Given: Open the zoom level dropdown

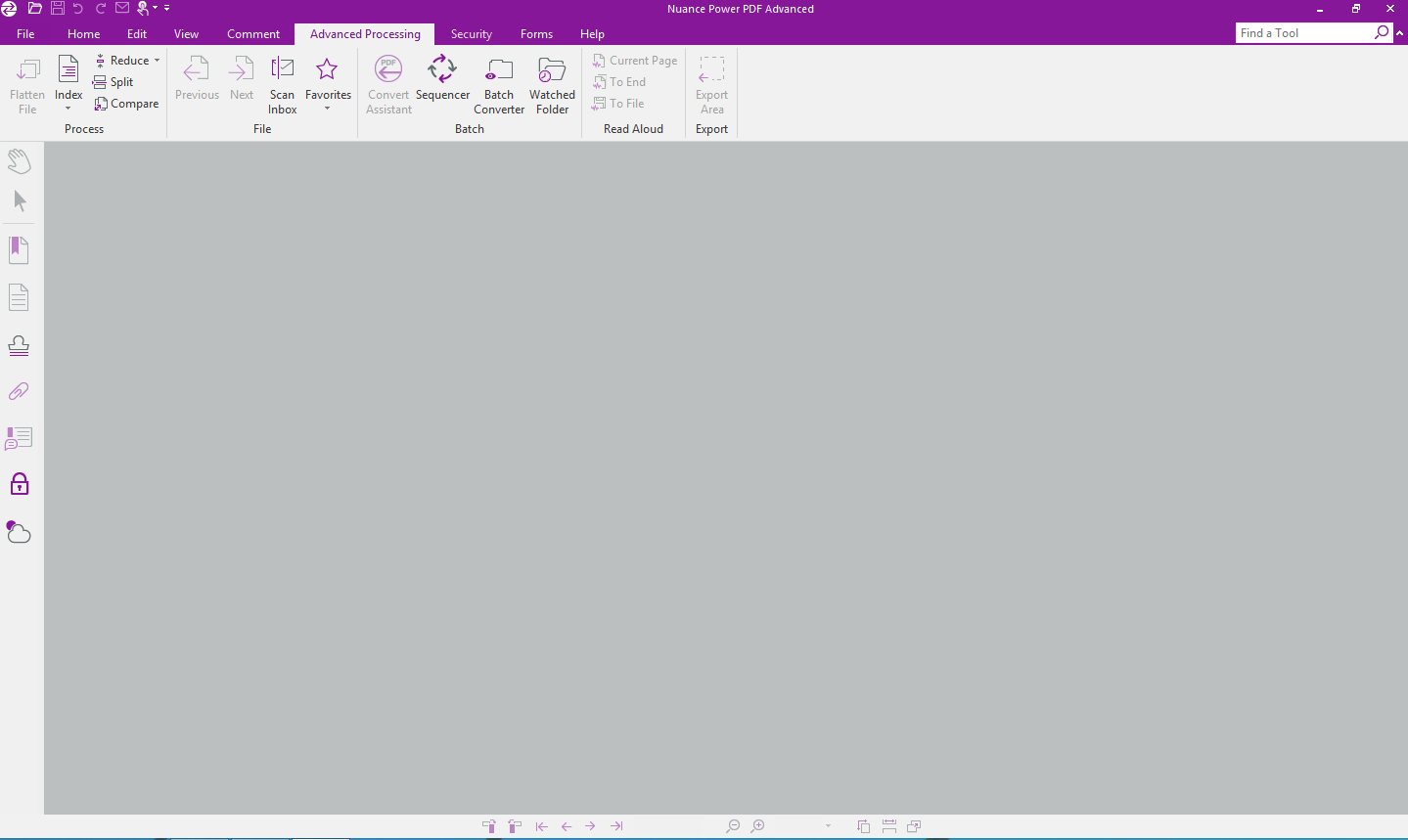Looking at the screenshot, I should tap(828, 826).
